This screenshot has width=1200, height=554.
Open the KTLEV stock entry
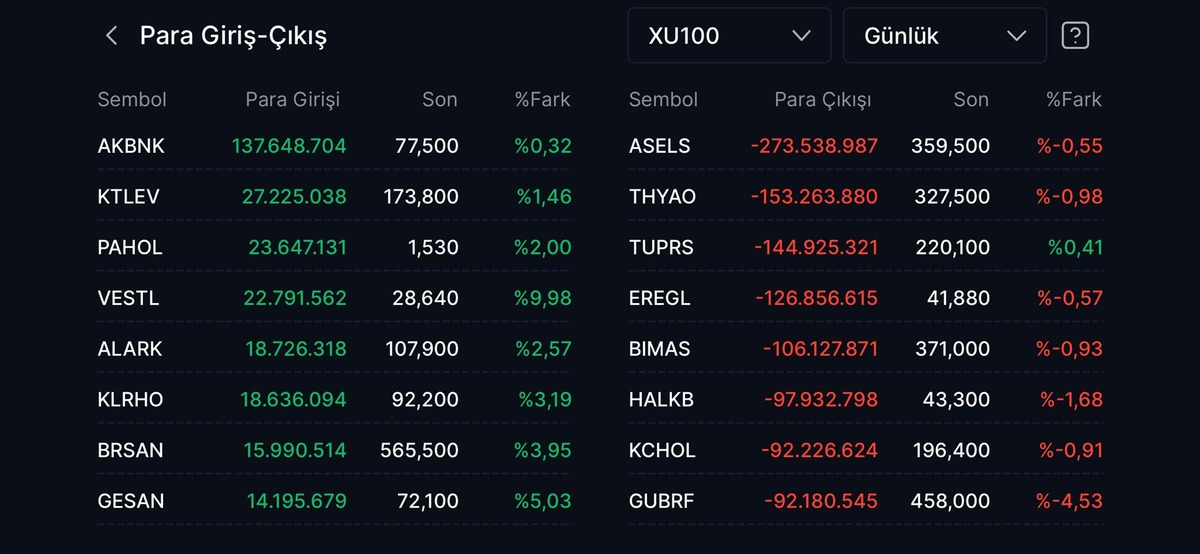[335, 197]
